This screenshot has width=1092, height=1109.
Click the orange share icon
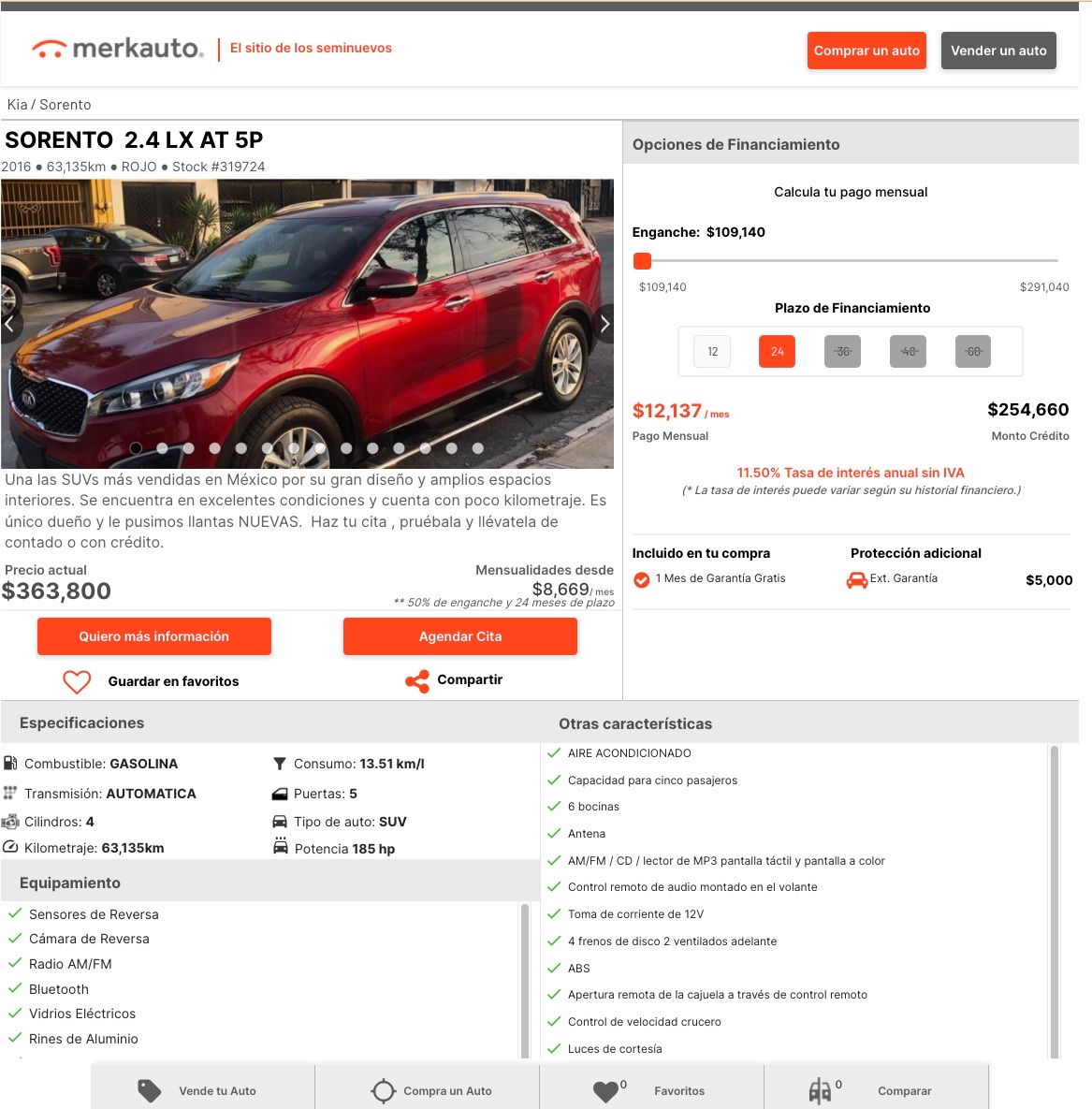click(417, 681)
